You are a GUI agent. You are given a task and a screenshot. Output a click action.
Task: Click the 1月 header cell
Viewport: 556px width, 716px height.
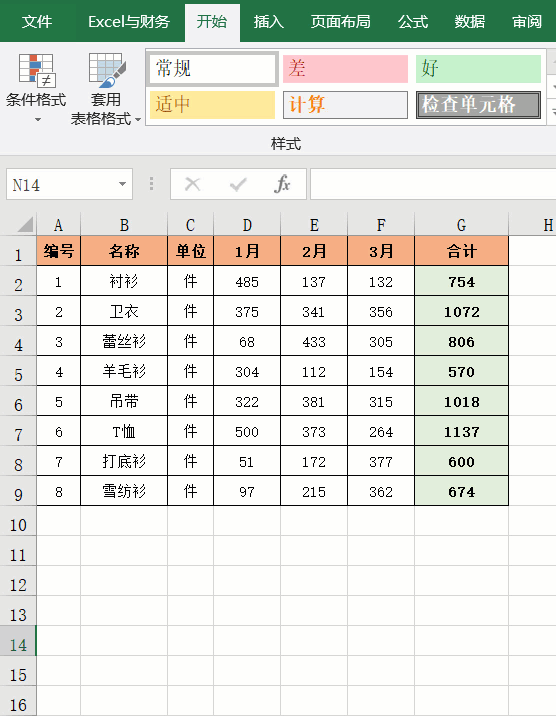[247, 251]
